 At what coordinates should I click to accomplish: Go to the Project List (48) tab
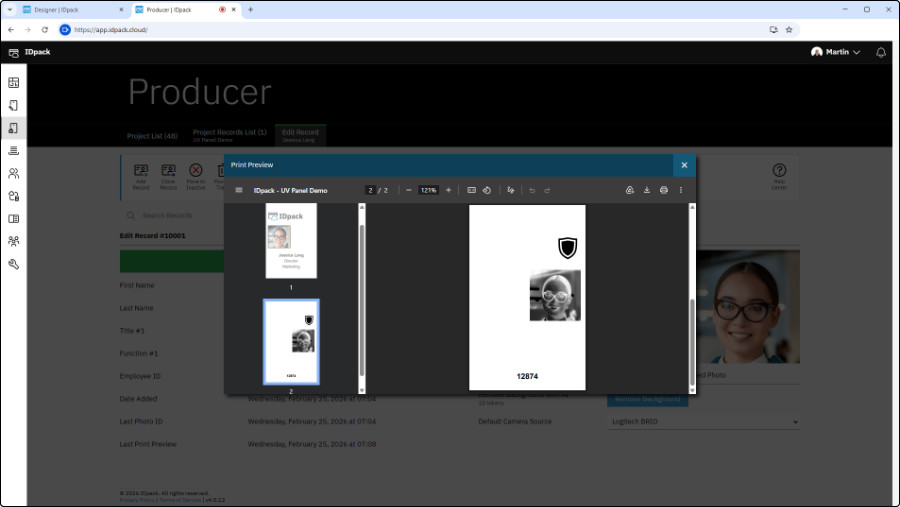click(x=152, y=134)
